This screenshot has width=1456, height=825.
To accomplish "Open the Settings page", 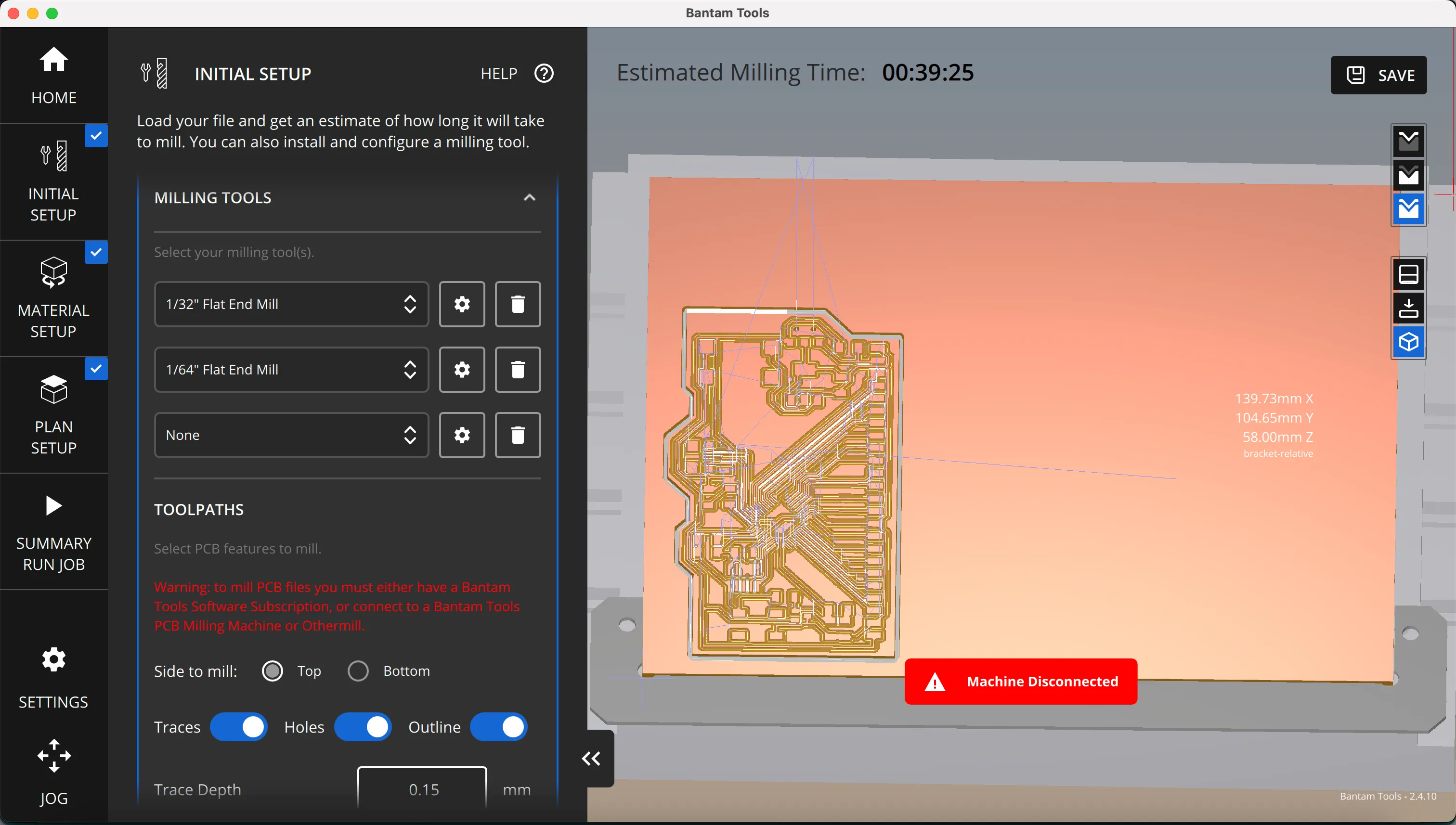I will tap(54, 677).
